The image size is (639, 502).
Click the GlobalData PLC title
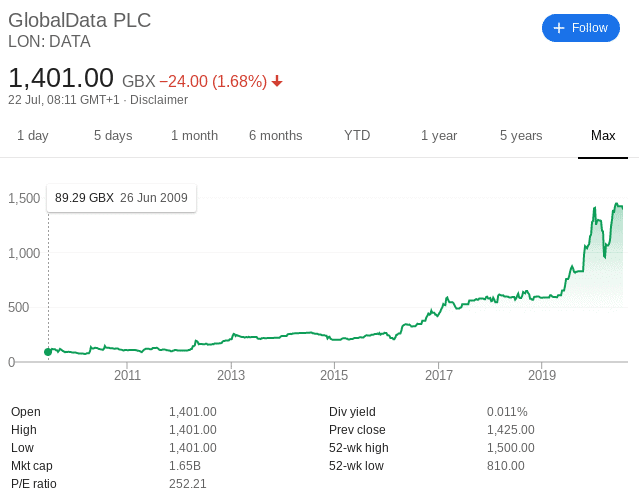(79, 20)
